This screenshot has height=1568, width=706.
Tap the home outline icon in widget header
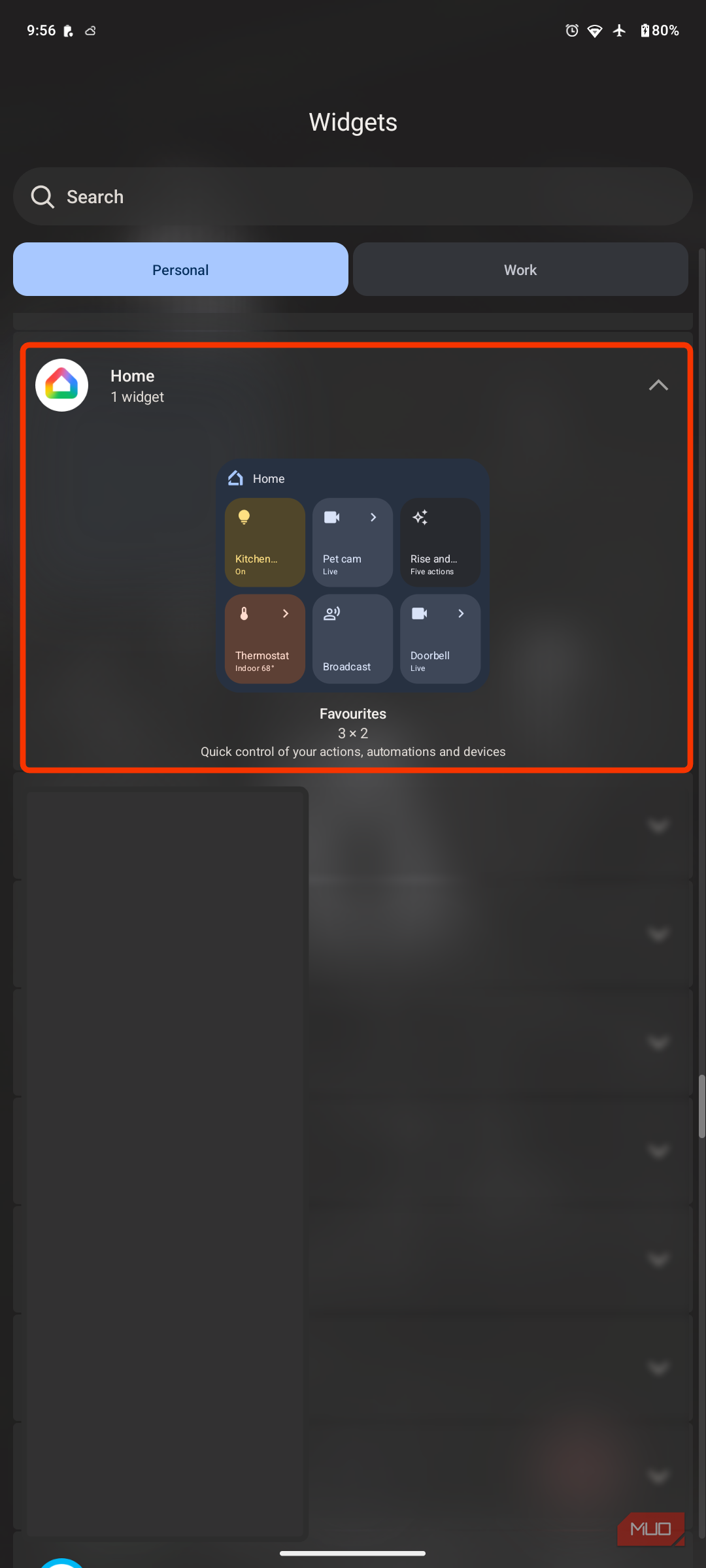coord(235,478)
